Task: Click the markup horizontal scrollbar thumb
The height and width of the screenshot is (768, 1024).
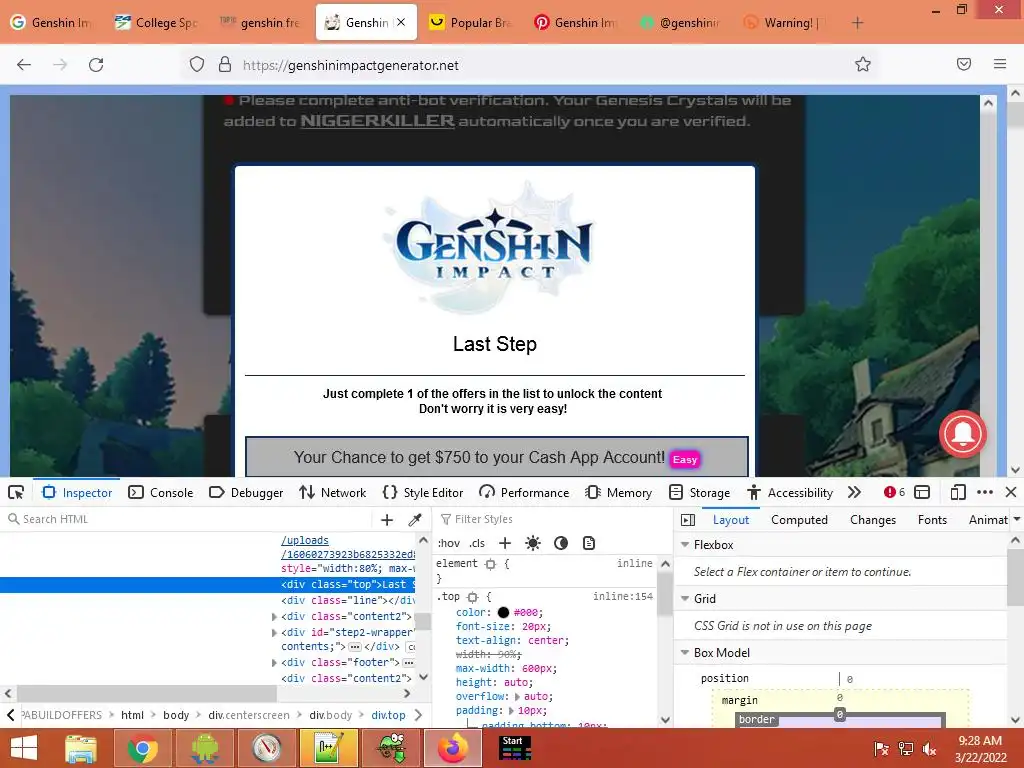Action: (147, 693)
